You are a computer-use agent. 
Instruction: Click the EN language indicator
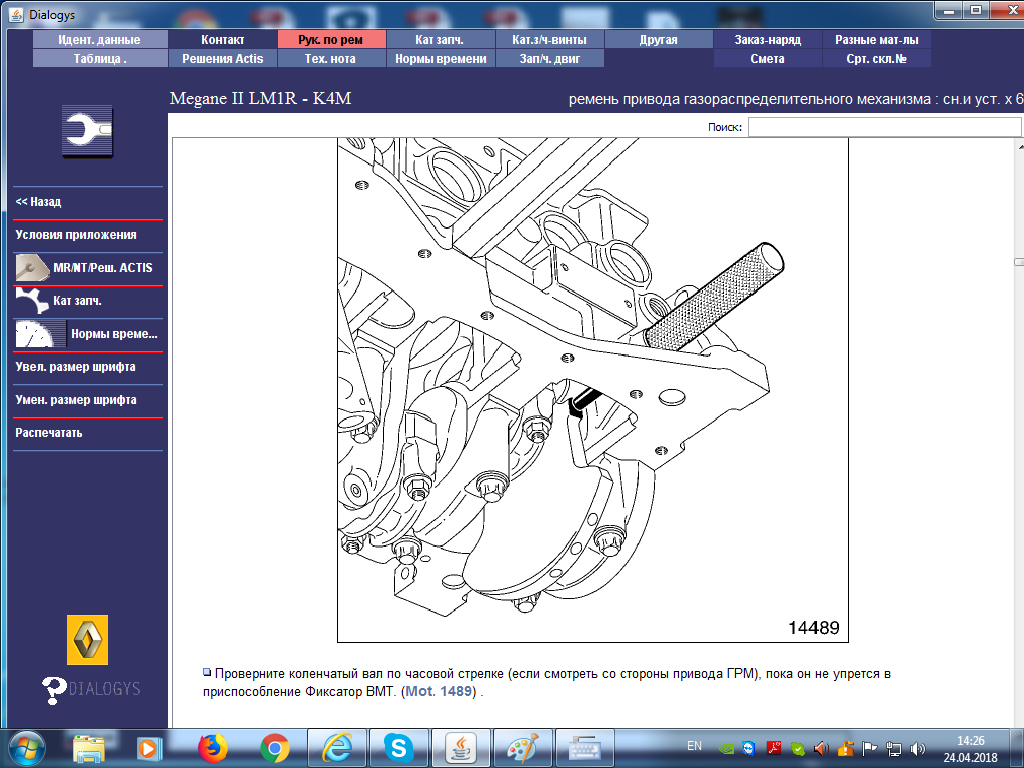point(694,746)
